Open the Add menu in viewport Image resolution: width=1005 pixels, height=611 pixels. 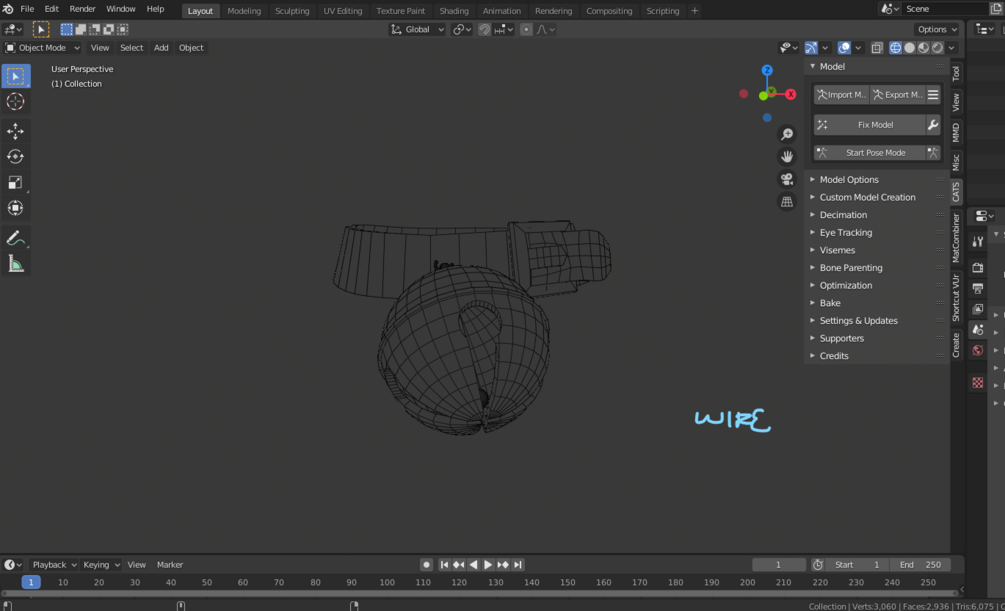pyautogui.click(x=161, y=47)
